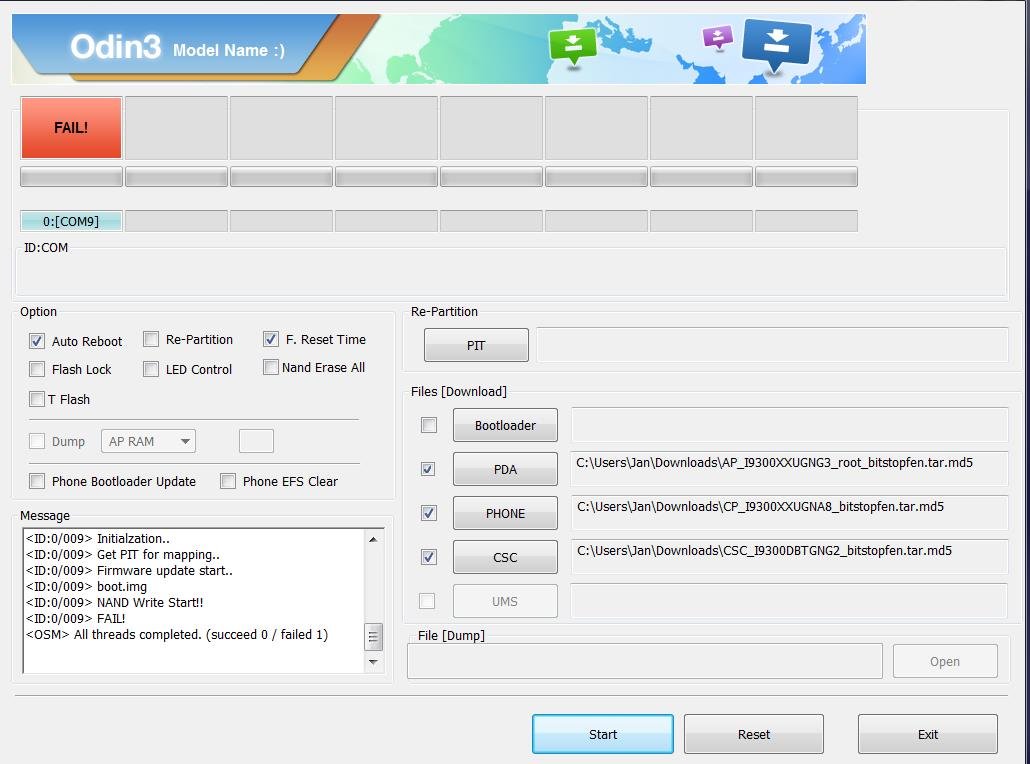Click the Message log scroll-up arrow
Viewport: 1030px width, 764px height.
[x=373, y=539]
